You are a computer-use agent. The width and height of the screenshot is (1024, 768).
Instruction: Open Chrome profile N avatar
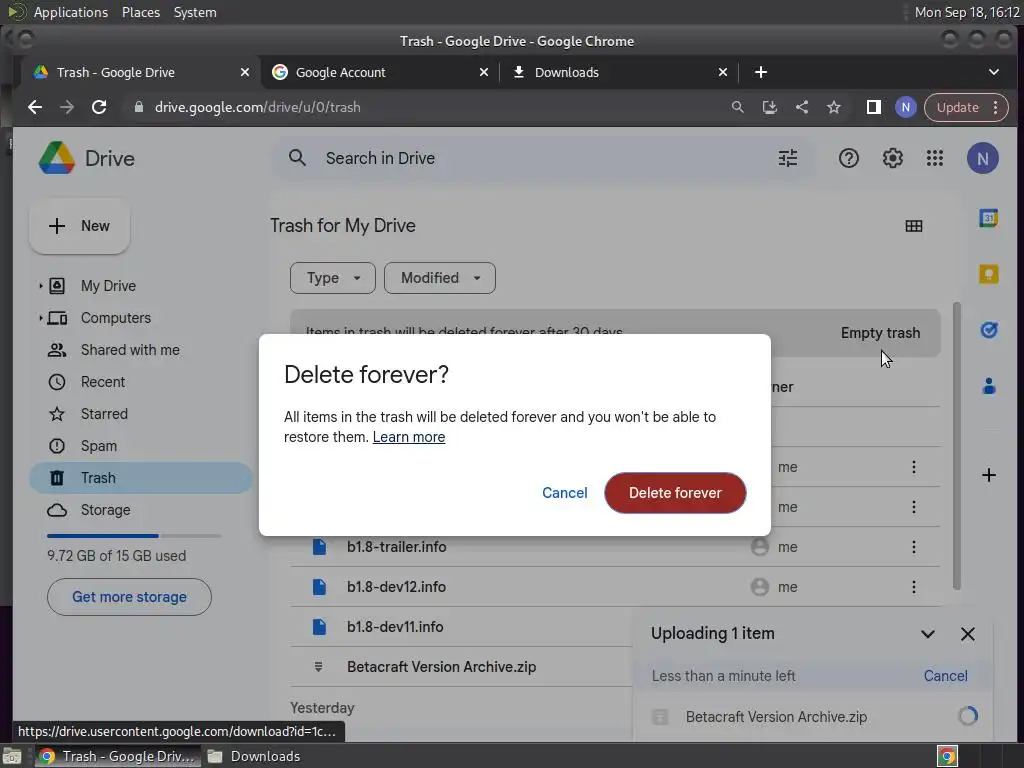(905, 107)
